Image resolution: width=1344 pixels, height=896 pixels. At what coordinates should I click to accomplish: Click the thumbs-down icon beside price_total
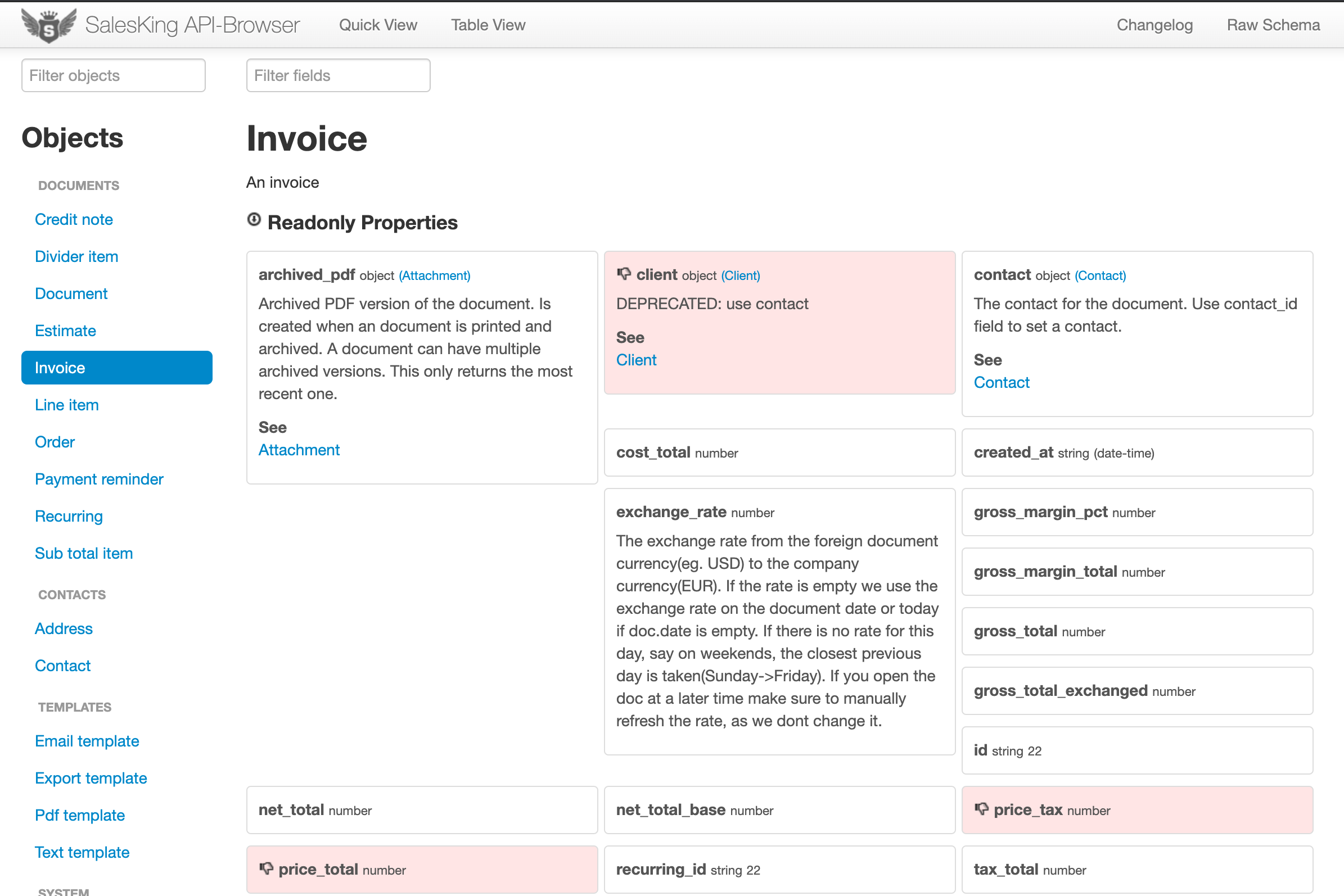click(266, 868)
